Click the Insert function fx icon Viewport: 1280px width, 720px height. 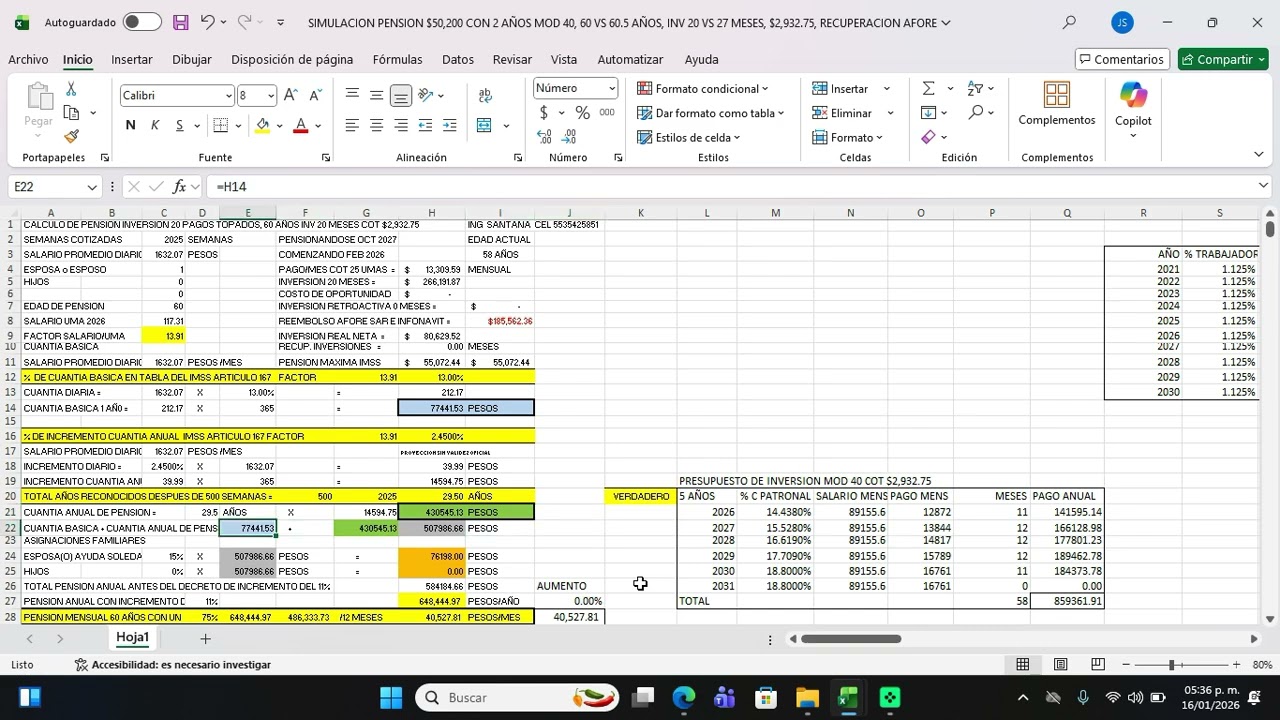(x=180, y=186)
